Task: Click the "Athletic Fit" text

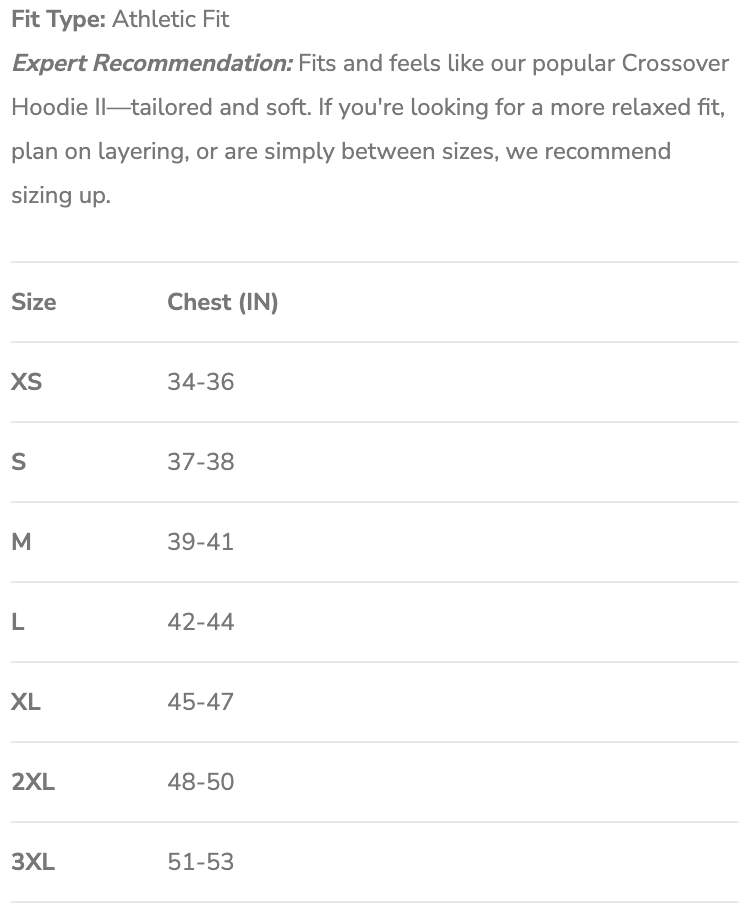Action: click(171, 19)
